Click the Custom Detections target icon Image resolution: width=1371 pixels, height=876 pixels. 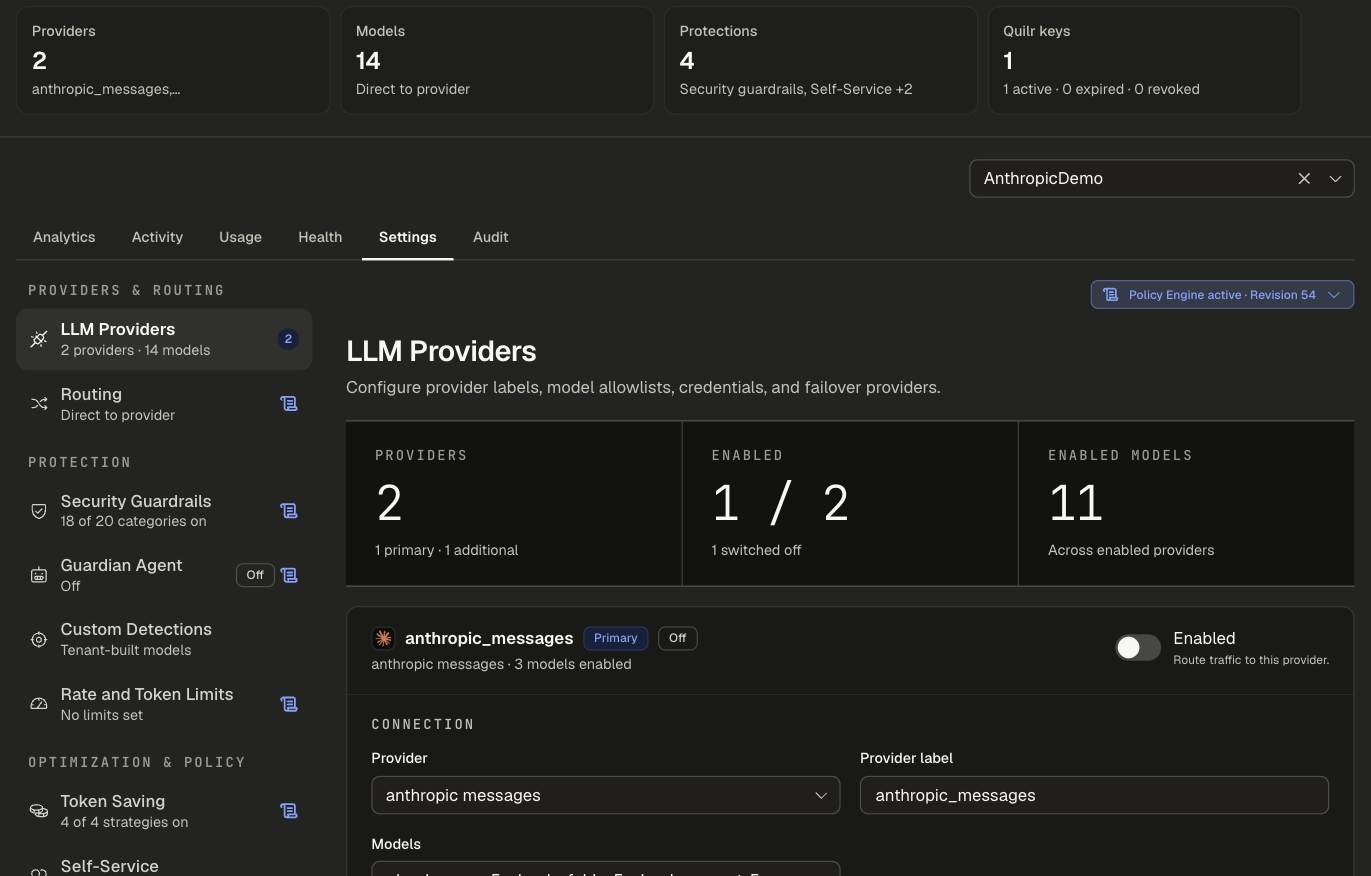pyautogui.click(x=39, y=640)
